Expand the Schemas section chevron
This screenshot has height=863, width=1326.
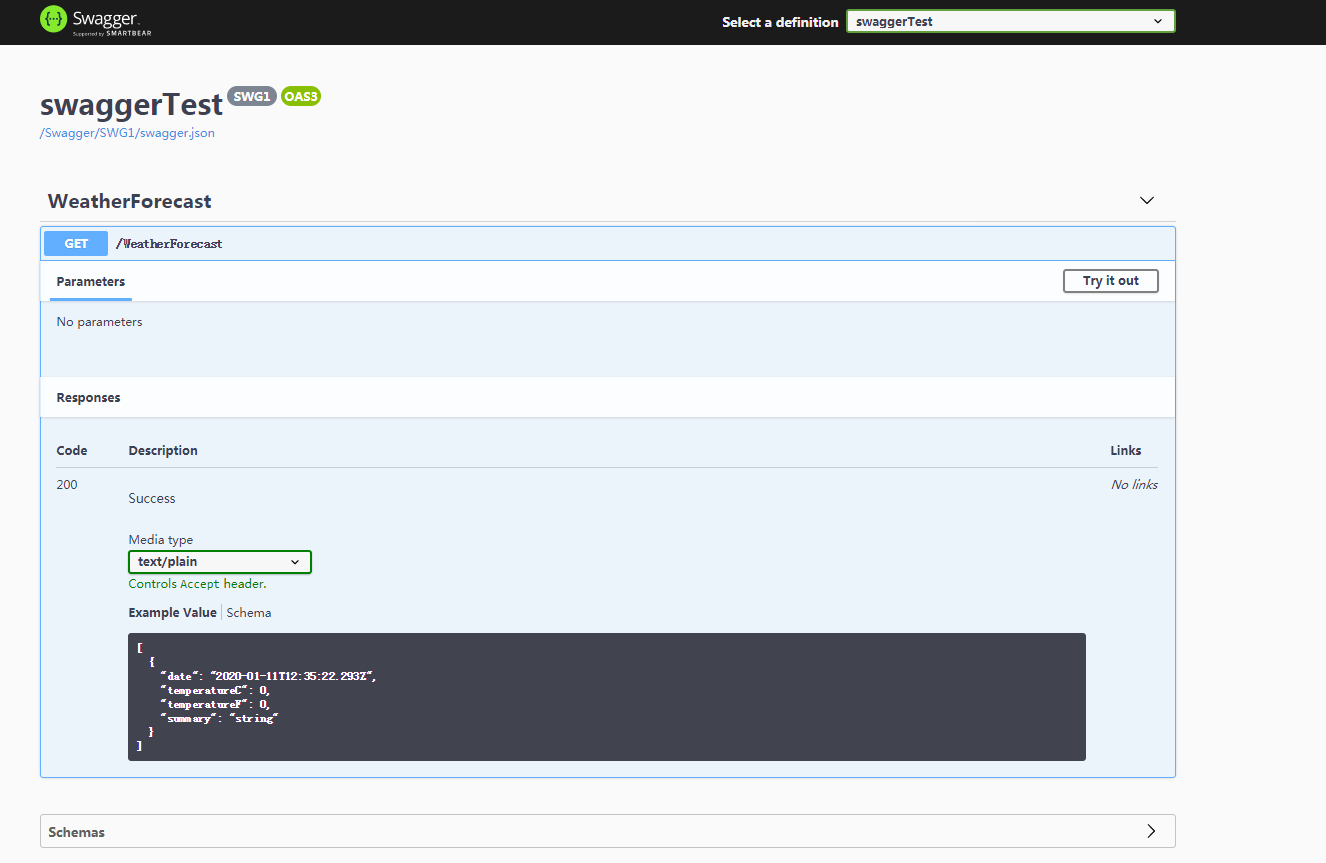1151,831
